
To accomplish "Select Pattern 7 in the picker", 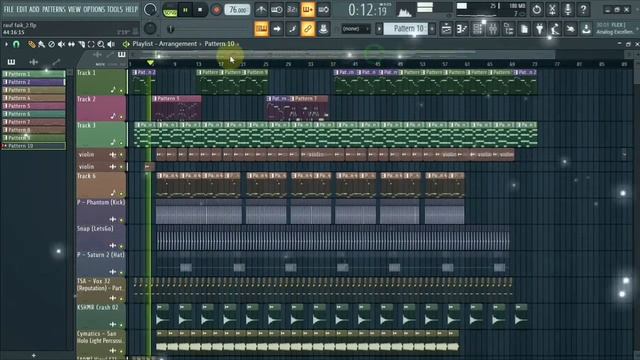I will click(x=34, y=122).
